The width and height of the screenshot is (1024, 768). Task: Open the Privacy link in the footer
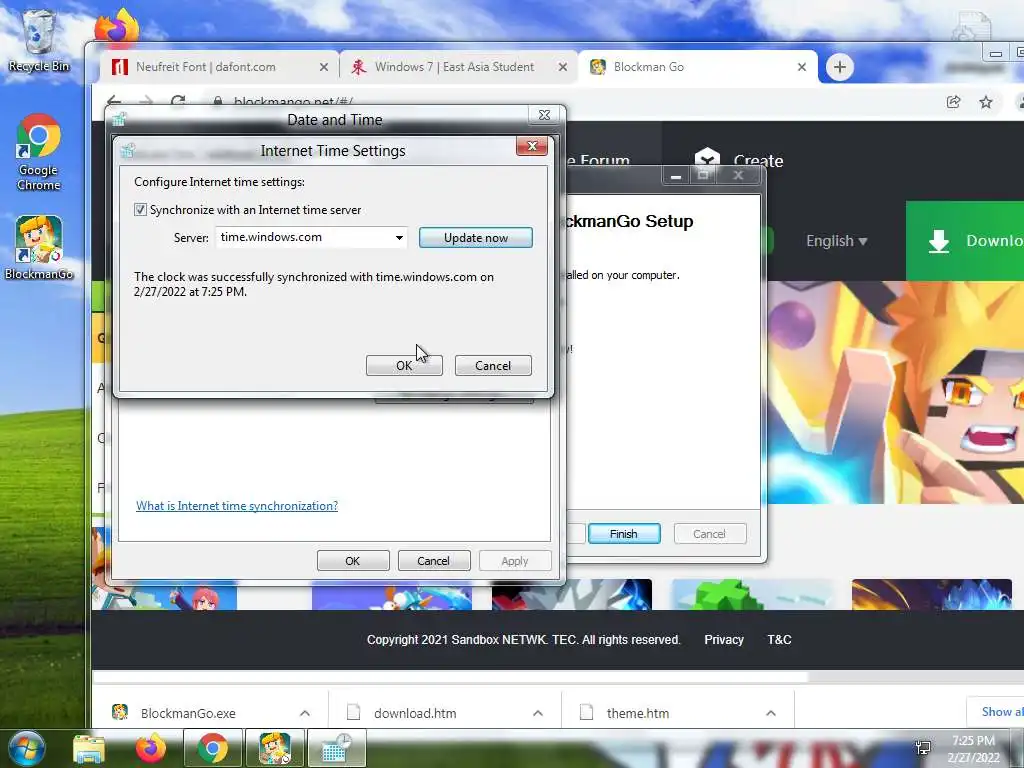724,640
